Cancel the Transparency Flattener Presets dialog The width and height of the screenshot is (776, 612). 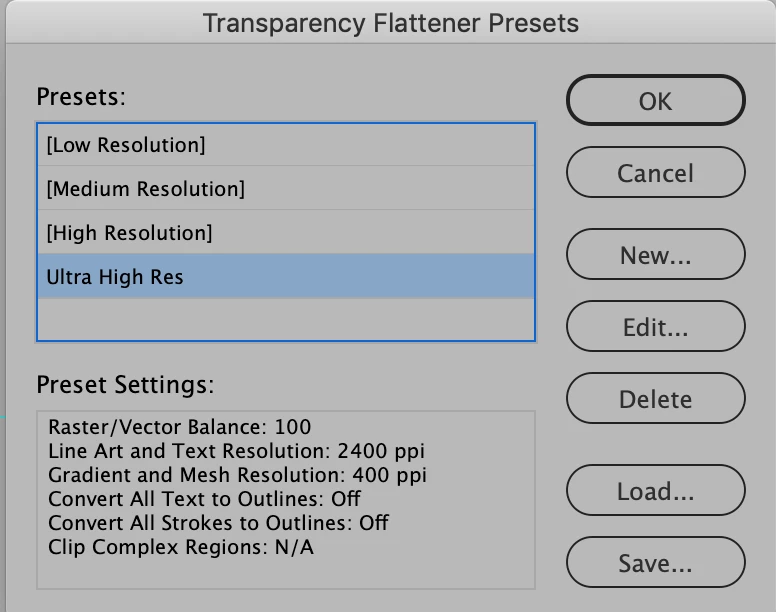[x=655, y=173]
